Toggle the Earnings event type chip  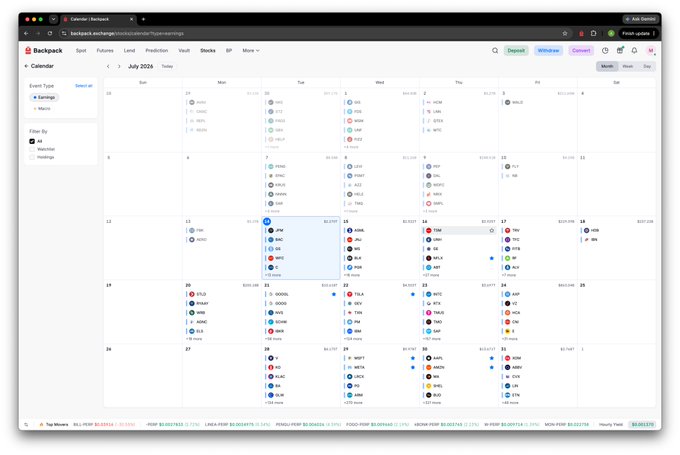[44, 97]
